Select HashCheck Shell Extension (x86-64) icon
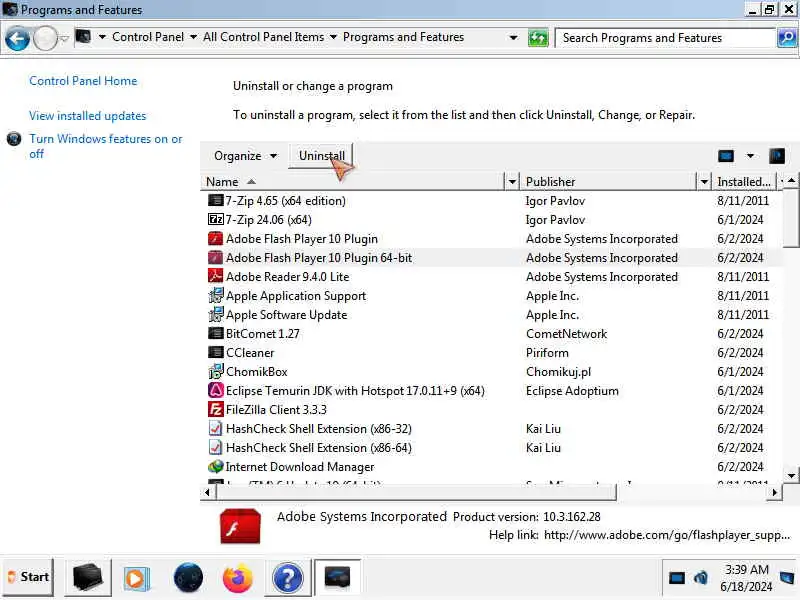 coord(216,447)
